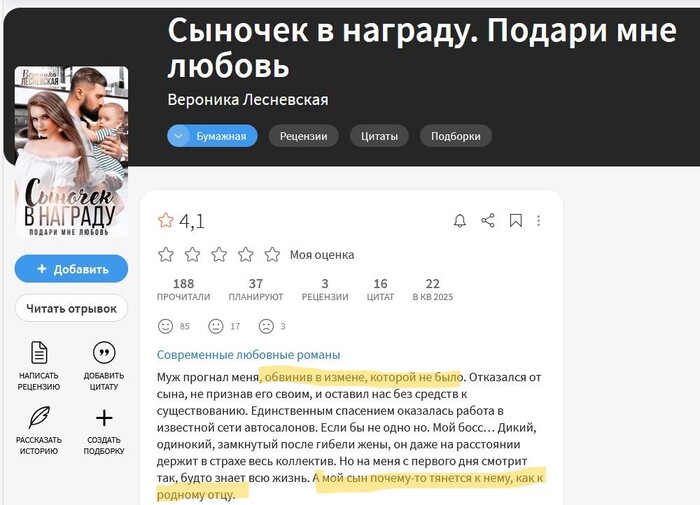Click the Читать отрывок button
This screenshot has width=700, height=505.
click(71, 309)
